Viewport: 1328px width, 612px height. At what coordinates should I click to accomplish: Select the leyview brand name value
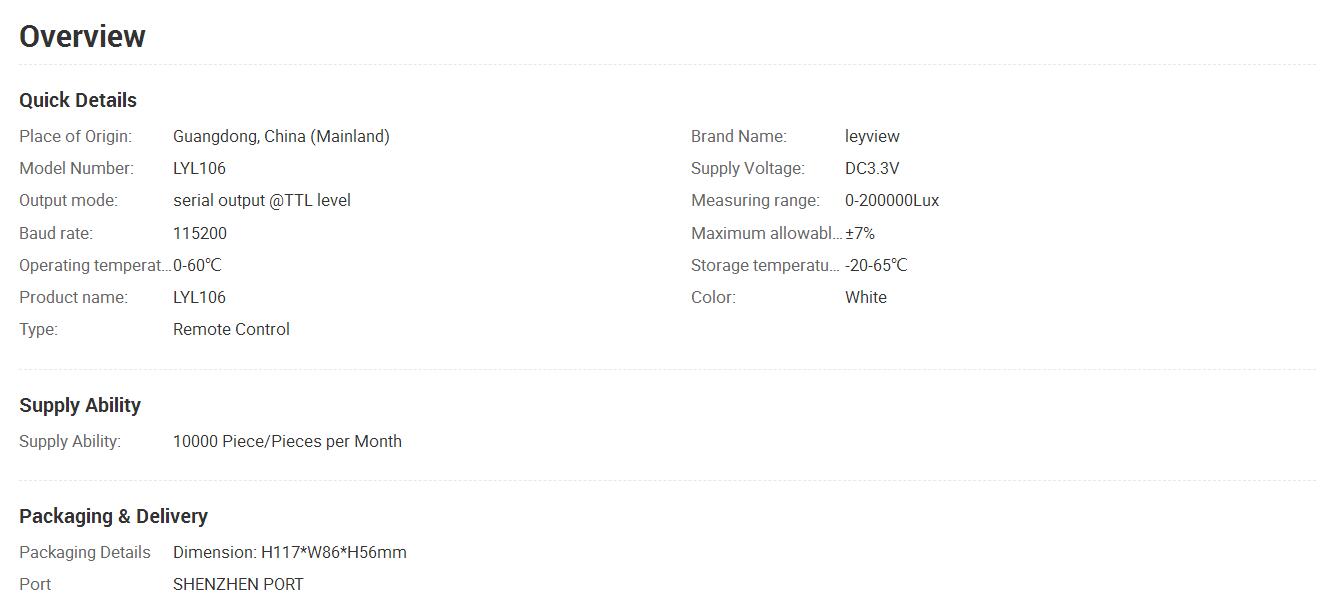(x=872, y=136)
